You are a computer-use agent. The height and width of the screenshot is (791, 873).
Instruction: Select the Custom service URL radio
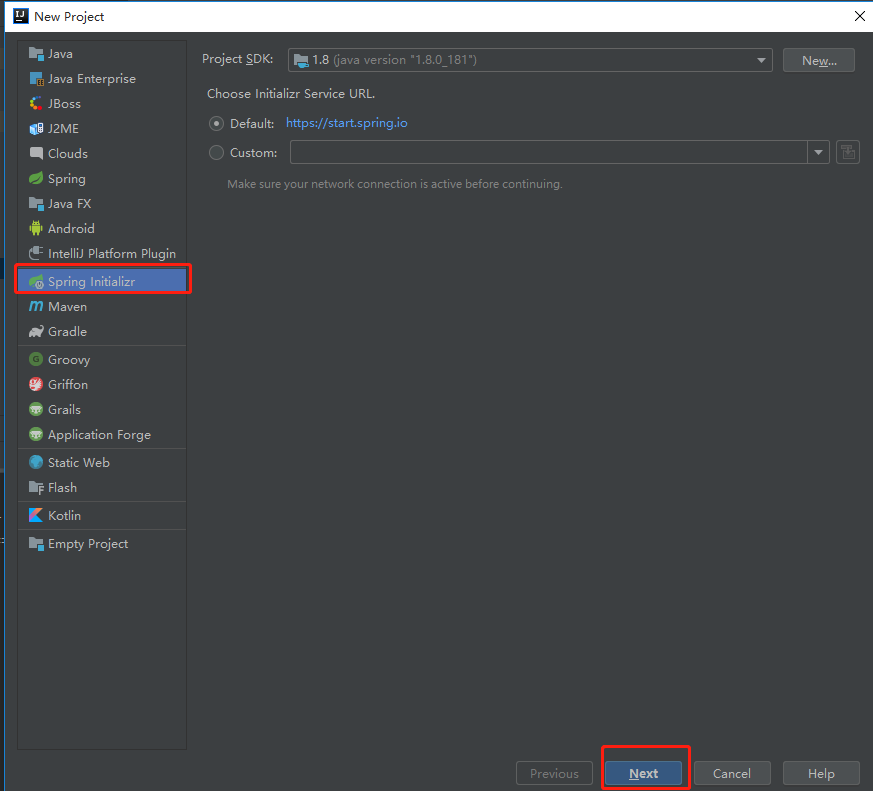point(217,153)
